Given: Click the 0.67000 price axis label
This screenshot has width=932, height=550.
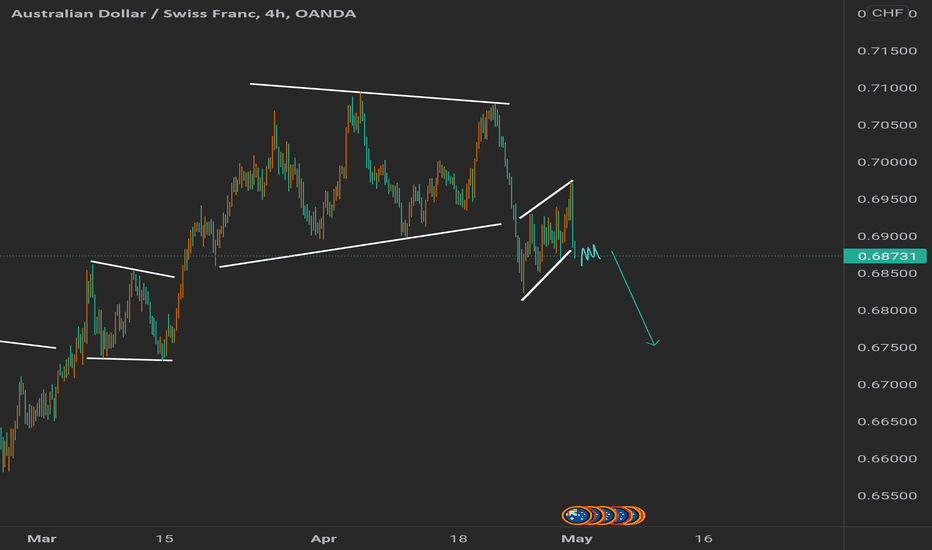Looking at the screenshot, I should click(x=887, y=385).
